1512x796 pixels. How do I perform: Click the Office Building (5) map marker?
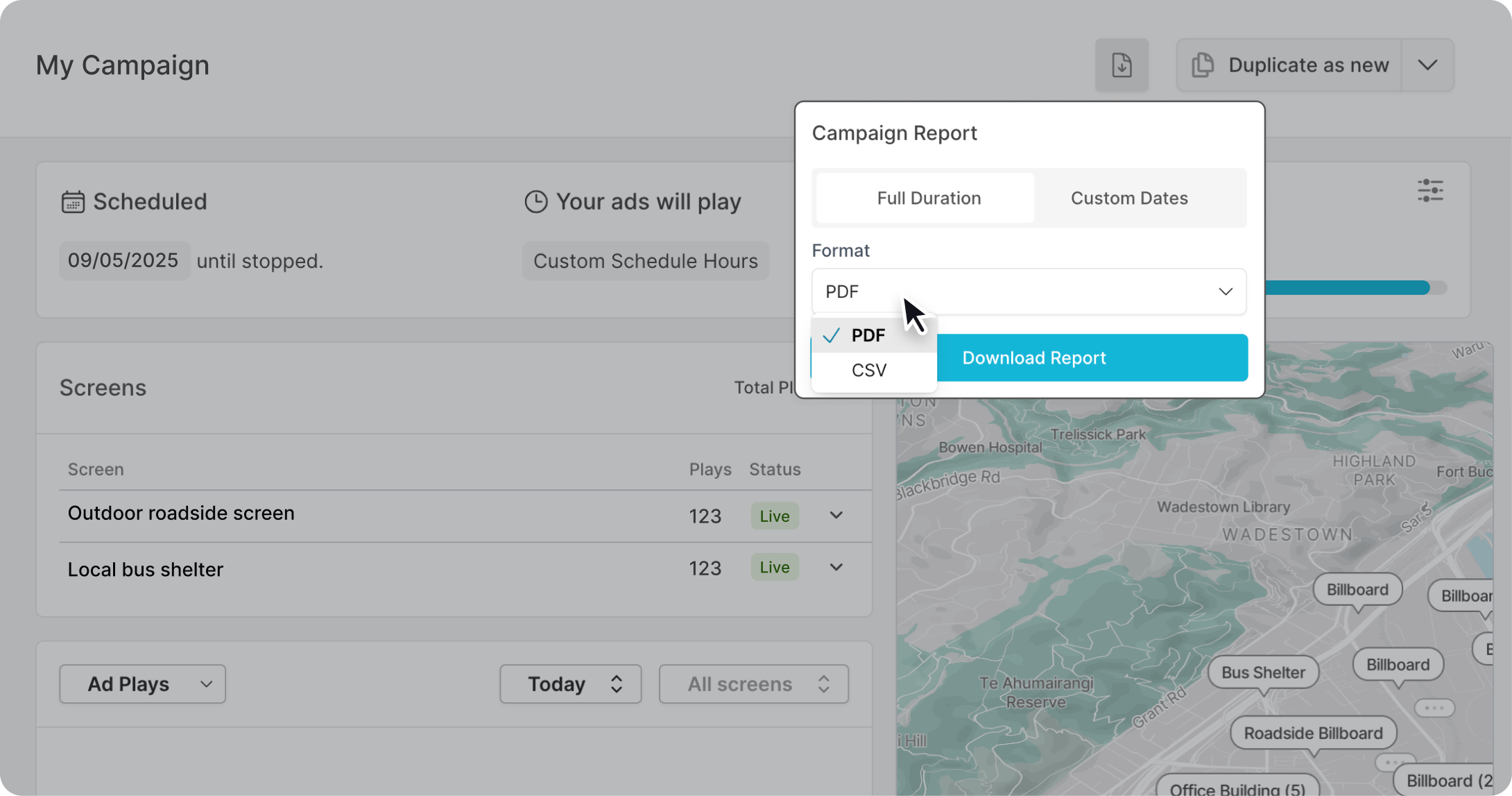[1237, 788]
